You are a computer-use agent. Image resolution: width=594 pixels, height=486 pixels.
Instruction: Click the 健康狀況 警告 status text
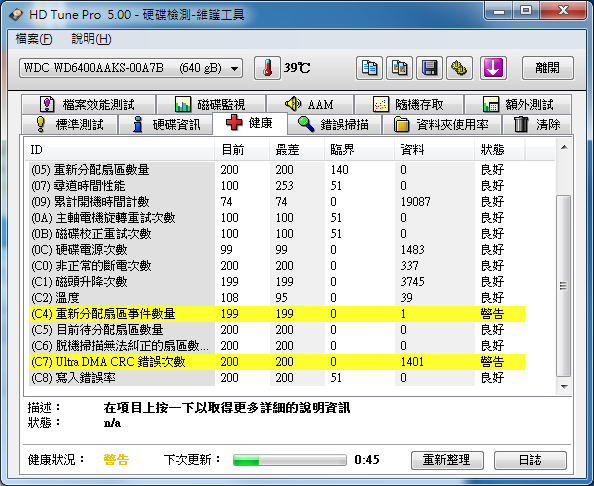[x=116, y=460]
